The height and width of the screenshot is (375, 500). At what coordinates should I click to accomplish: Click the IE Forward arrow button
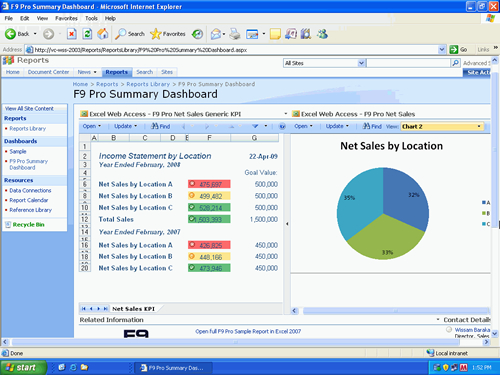click(x=49, y=34)
